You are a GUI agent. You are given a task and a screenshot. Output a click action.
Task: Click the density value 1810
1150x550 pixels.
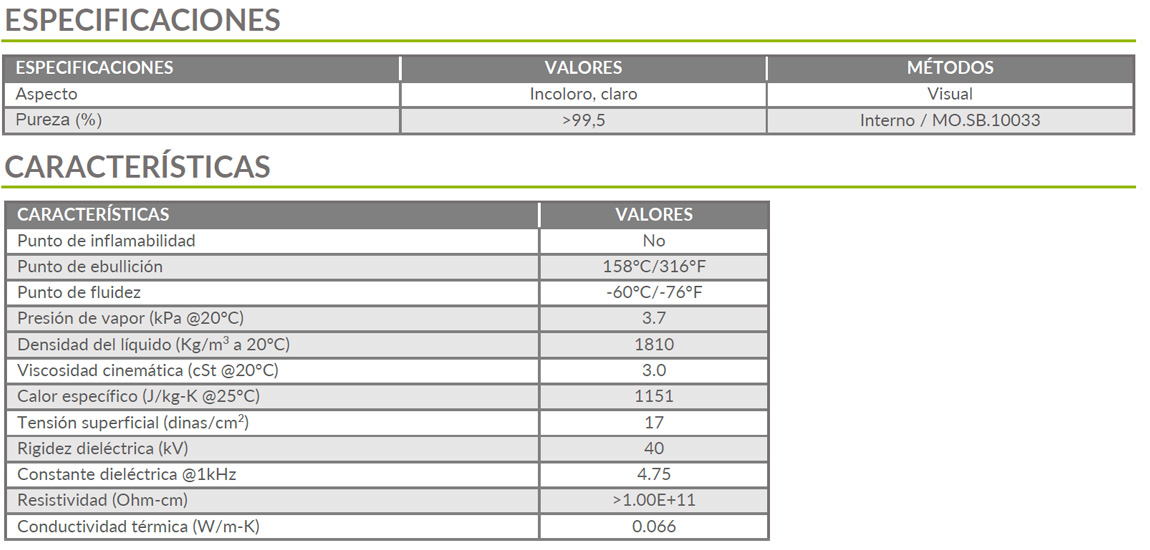tap(653, 345)
